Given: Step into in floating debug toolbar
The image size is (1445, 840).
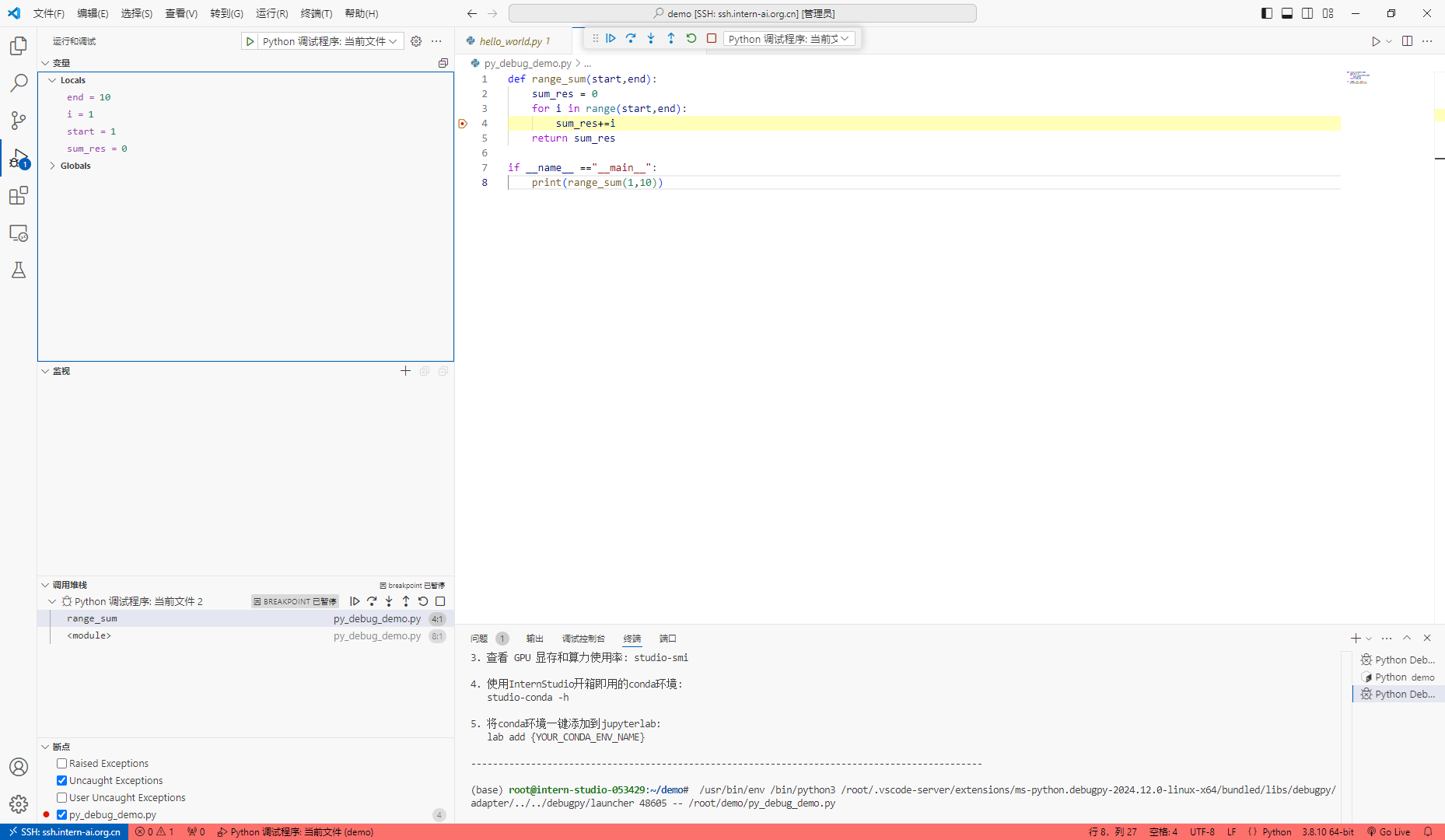Looking at the screenshot, I should coord(651,38).
